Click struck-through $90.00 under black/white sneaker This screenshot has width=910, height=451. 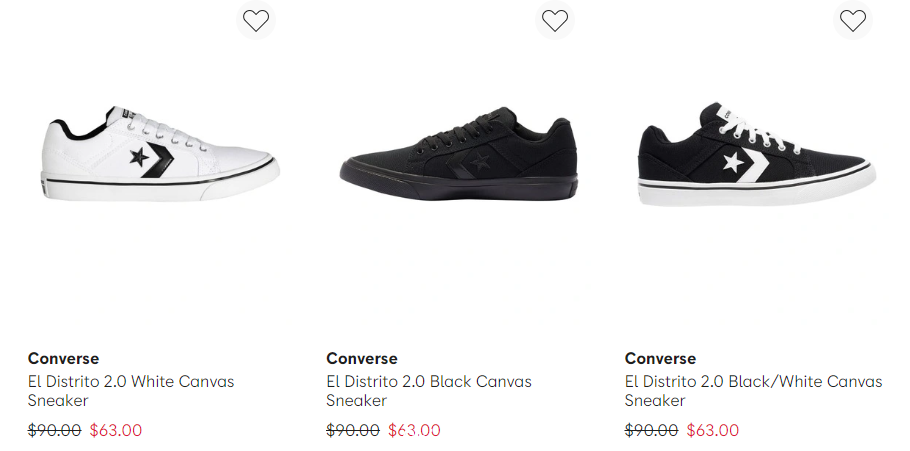[651, 430]
